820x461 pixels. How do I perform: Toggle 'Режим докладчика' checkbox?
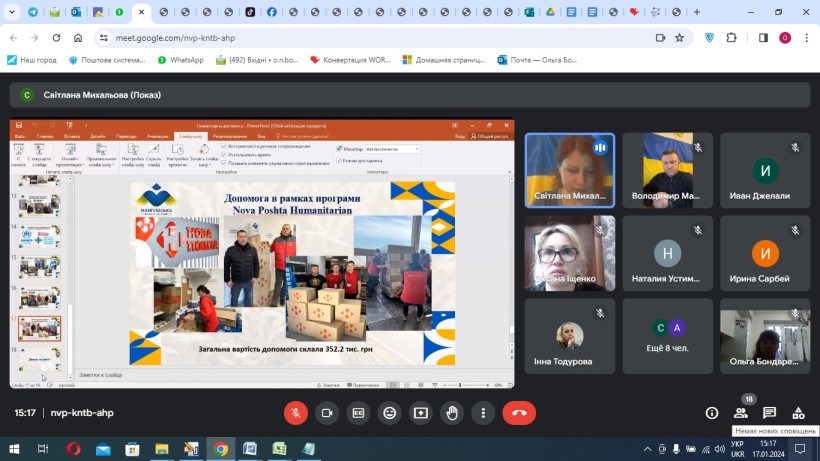(x=339, y=161)
